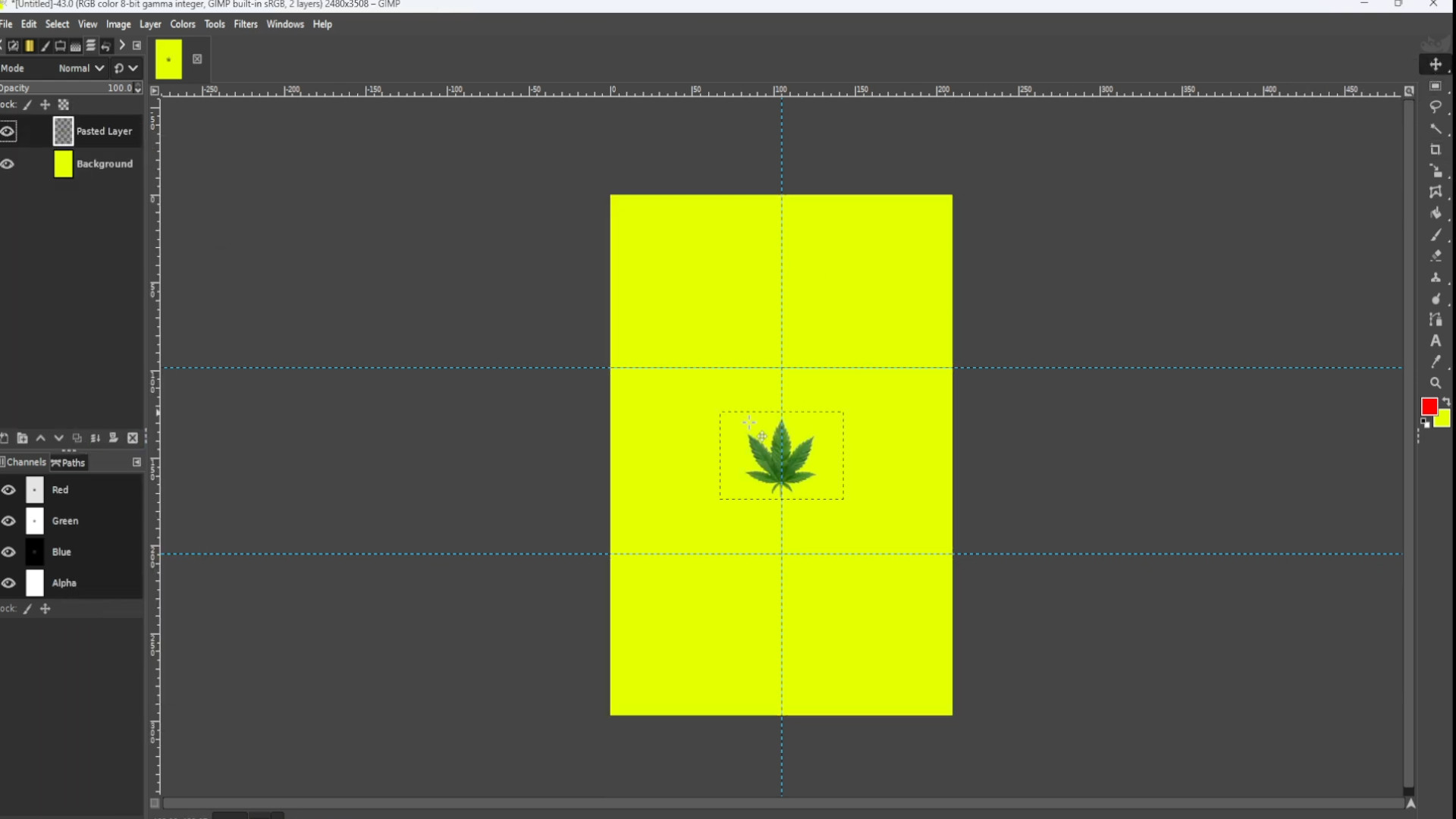Viewport: 1456px width, 819px height.
Task: Delete the selected layer
Action: click(133, 438)
